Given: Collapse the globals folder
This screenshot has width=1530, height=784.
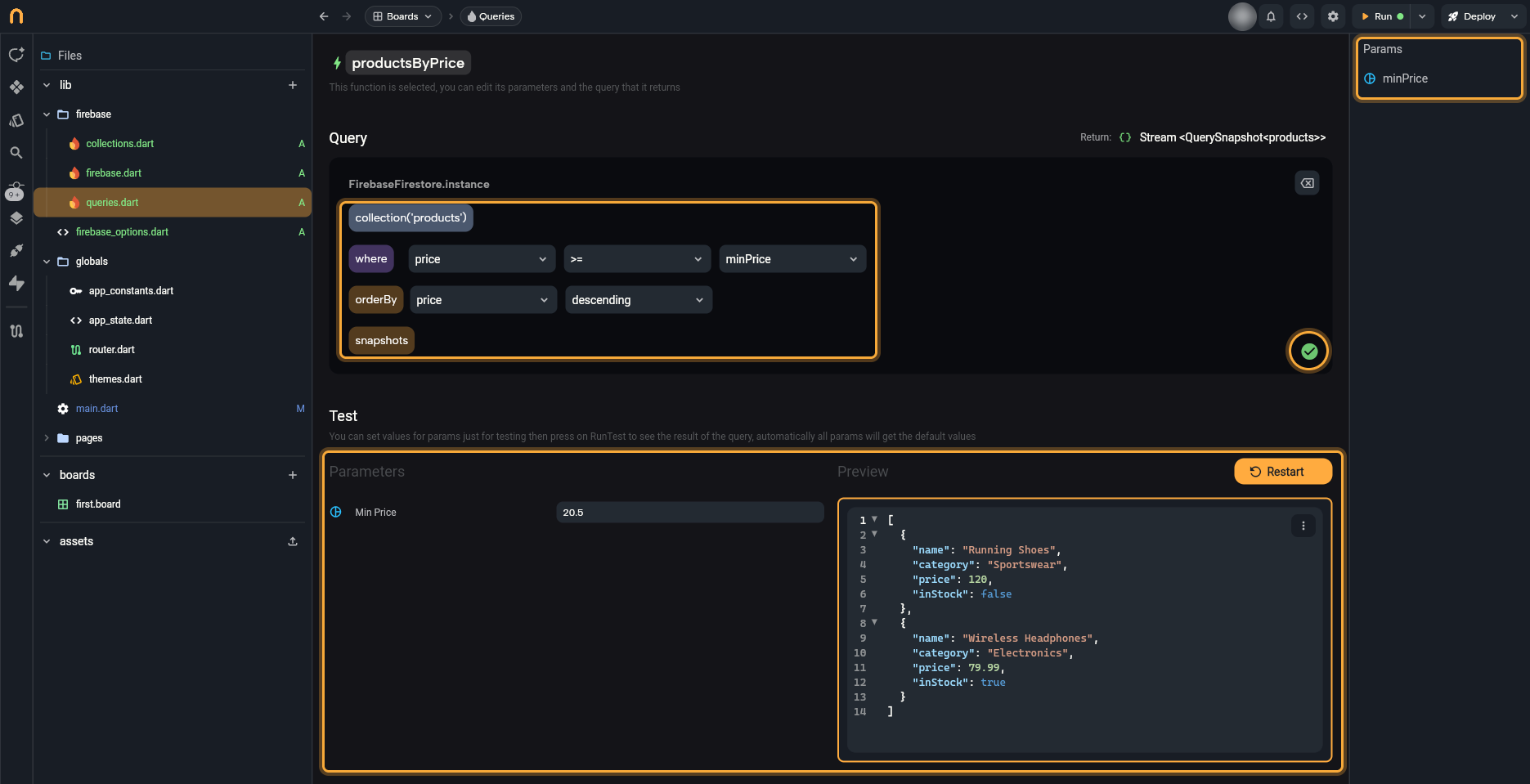Looking at the screenshot, I should pyautogui.click(x=47, y=261).
